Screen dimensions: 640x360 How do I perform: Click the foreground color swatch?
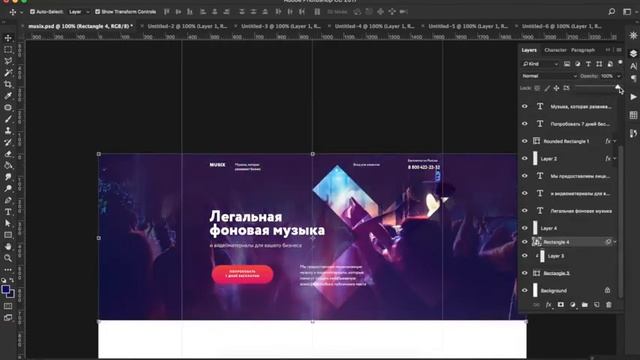pyautogui.click(x=5, y=289)
